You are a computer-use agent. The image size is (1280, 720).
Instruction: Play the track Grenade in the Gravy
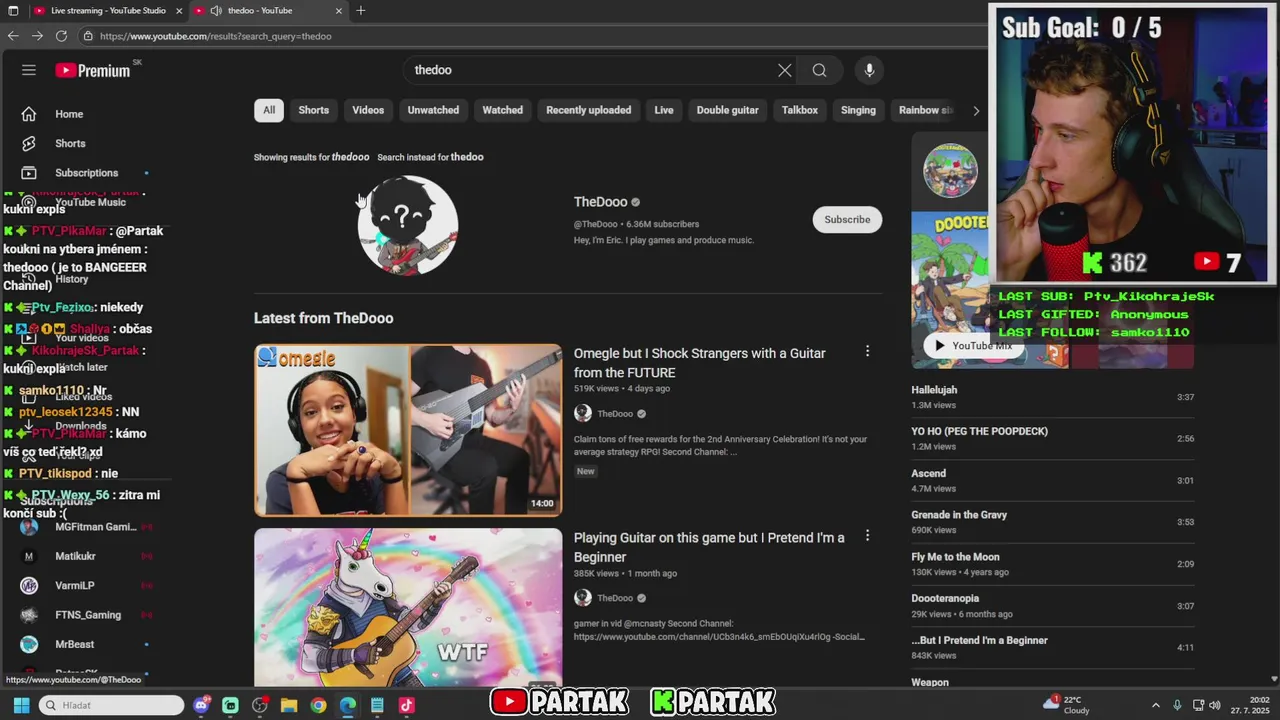coord(1052,522)
